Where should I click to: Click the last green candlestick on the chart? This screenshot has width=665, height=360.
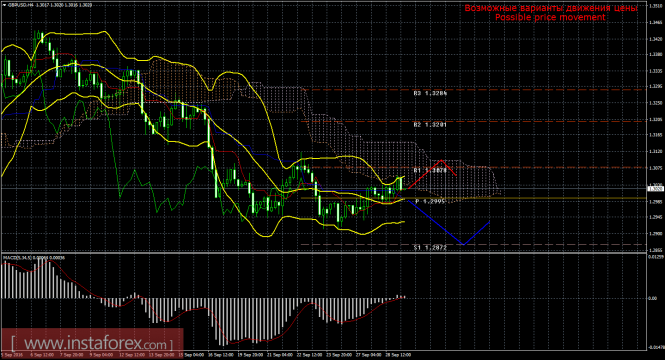(x=401, y=183)
